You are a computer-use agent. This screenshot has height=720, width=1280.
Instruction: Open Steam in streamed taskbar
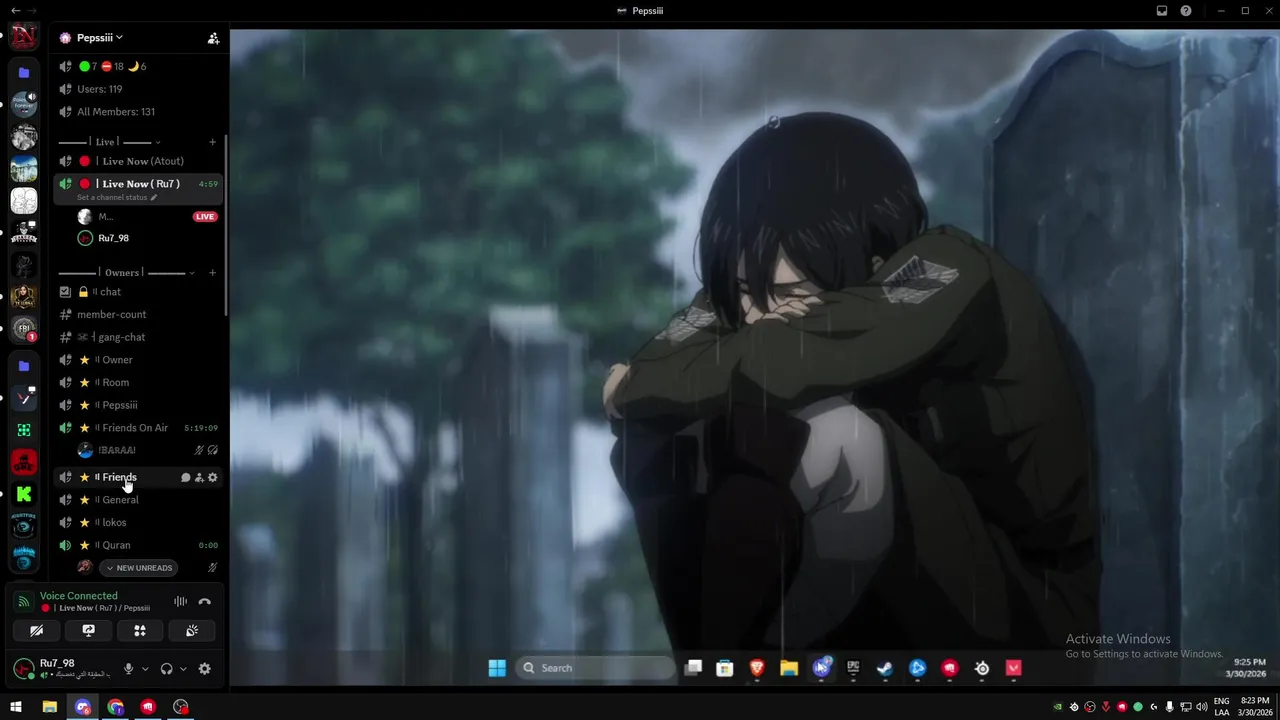tap(885, 668)
